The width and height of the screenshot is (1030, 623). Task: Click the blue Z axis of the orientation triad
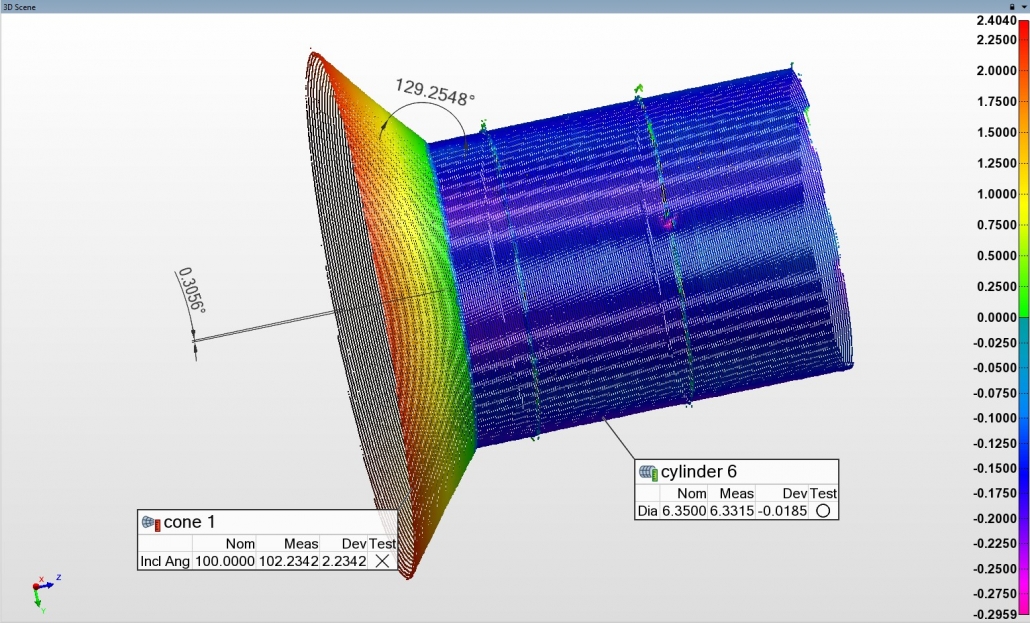46,586
